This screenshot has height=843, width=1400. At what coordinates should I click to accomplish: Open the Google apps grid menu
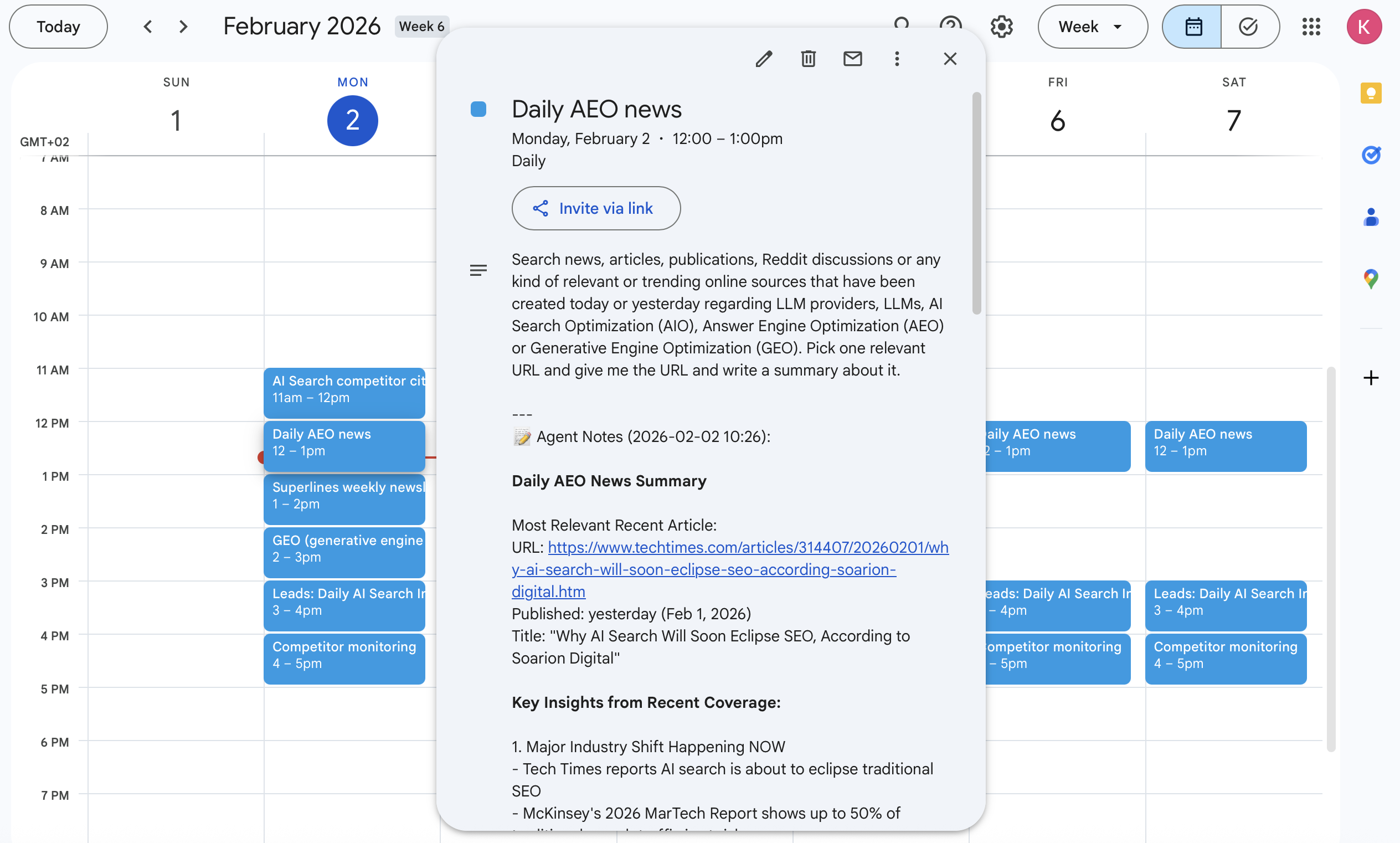tap(1311, 26)
